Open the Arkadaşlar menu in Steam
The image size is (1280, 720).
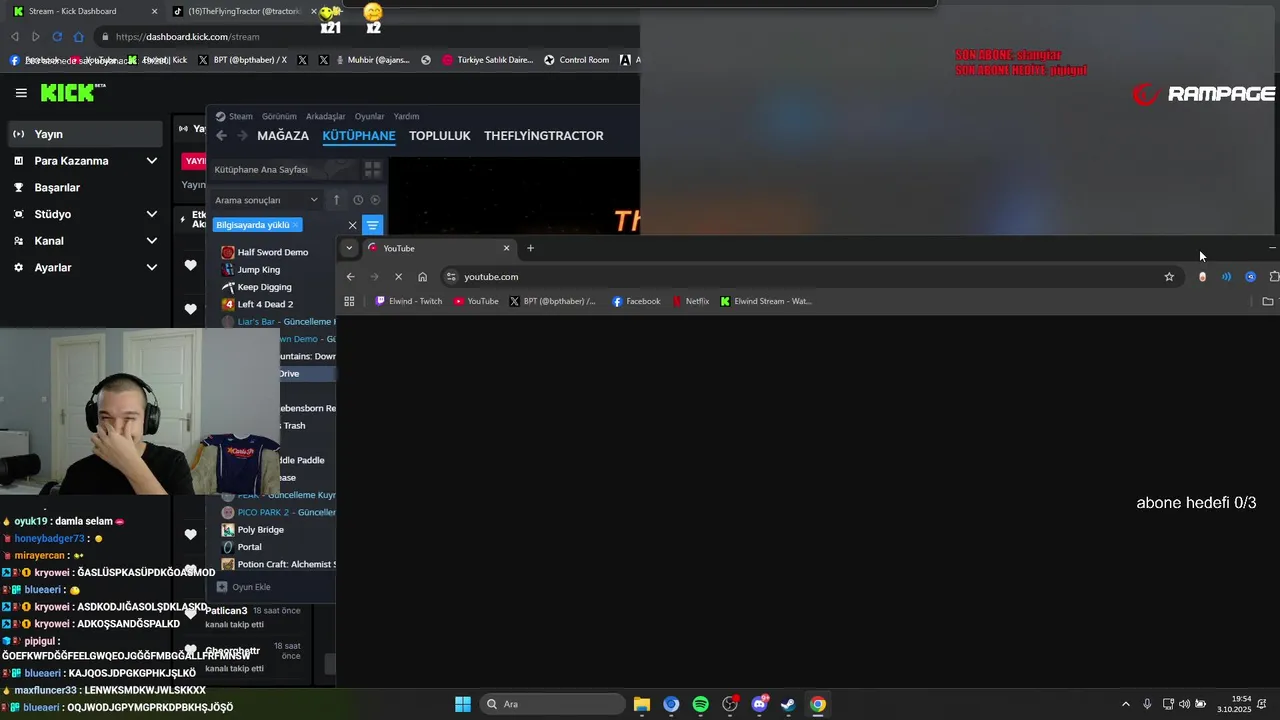click(x=325, y=116)
